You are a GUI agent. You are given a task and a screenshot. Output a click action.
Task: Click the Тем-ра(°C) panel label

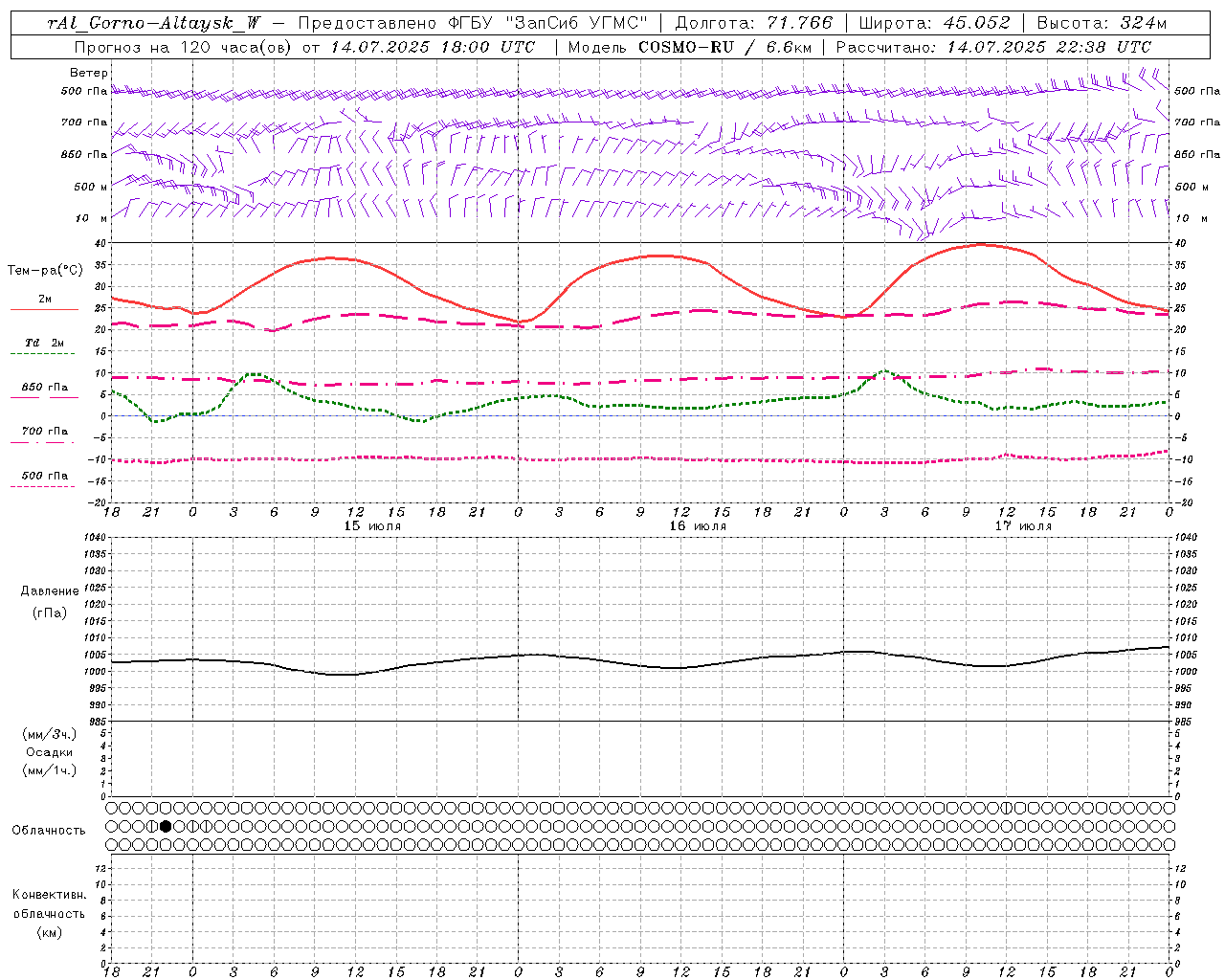click(45, 271)
